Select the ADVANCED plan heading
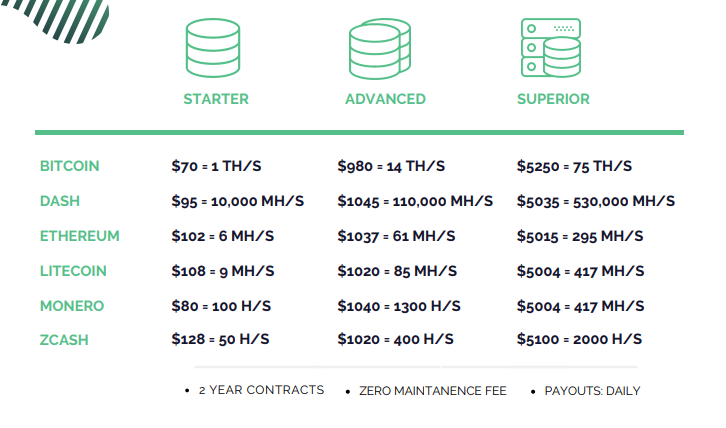This screenshot has height=428, width=726. coord(385,99)
